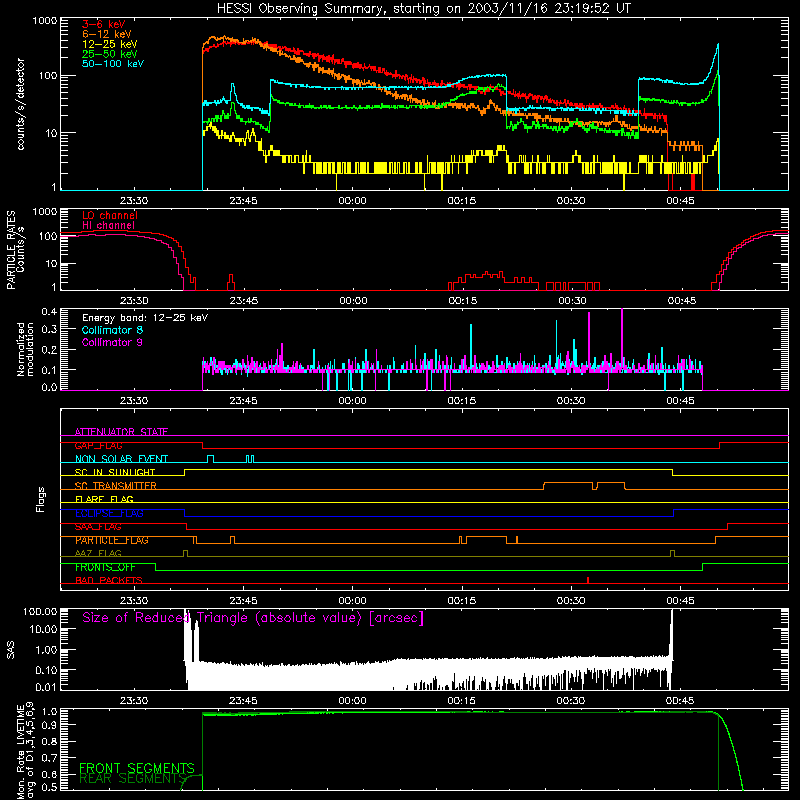Viewport: 800px width, 800px height.
Task: Click the '00:15' tick under the particle rates panel
Action: [x=463, y=301]
